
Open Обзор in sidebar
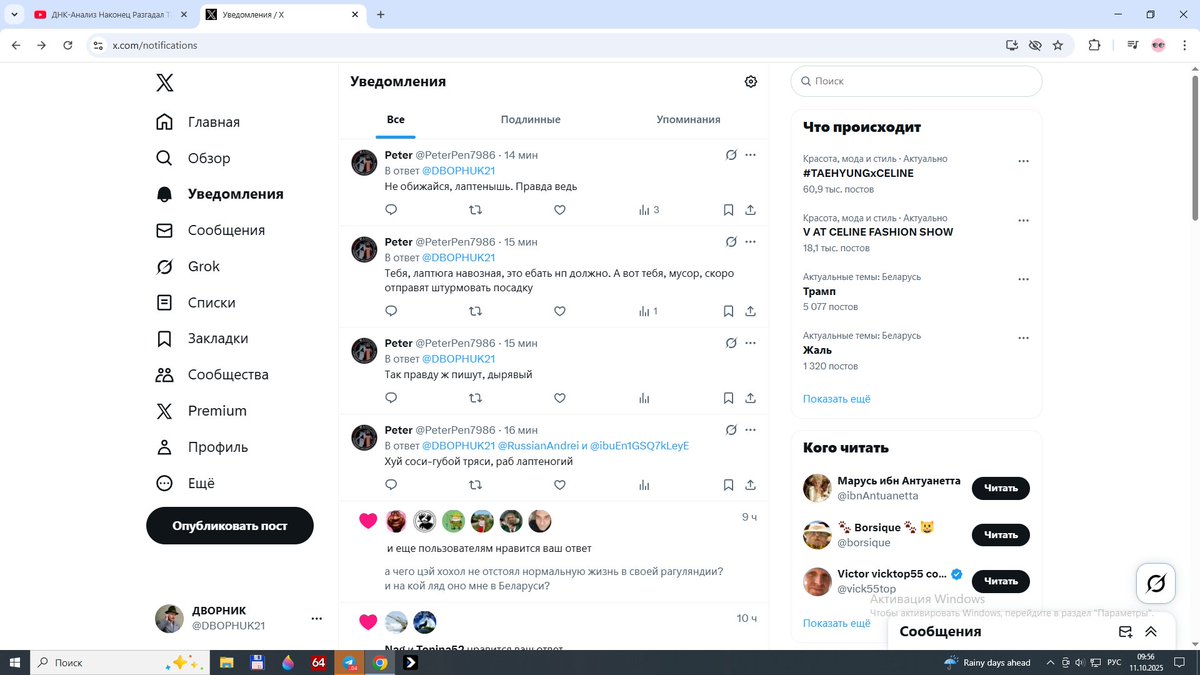193,158
